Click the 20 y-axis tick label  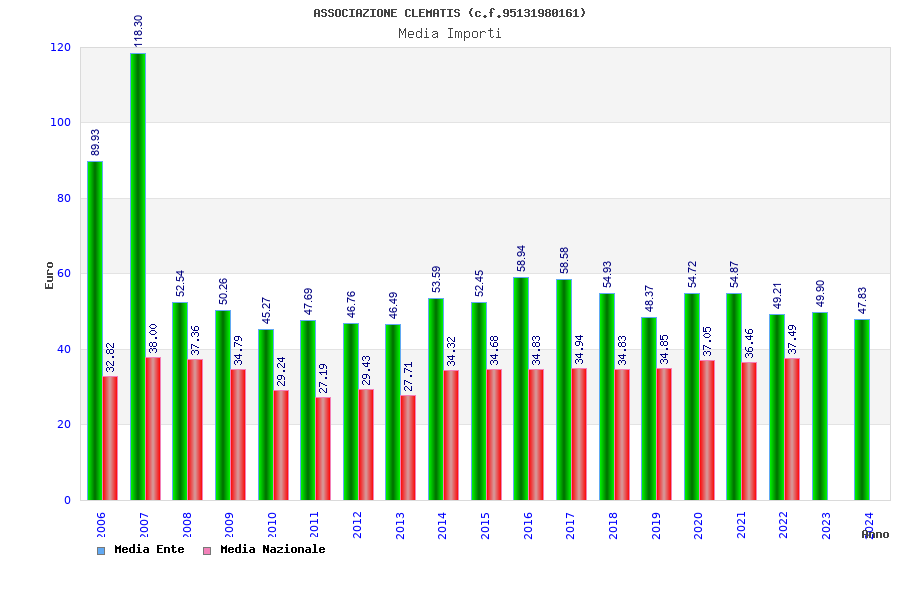point(64,424)
